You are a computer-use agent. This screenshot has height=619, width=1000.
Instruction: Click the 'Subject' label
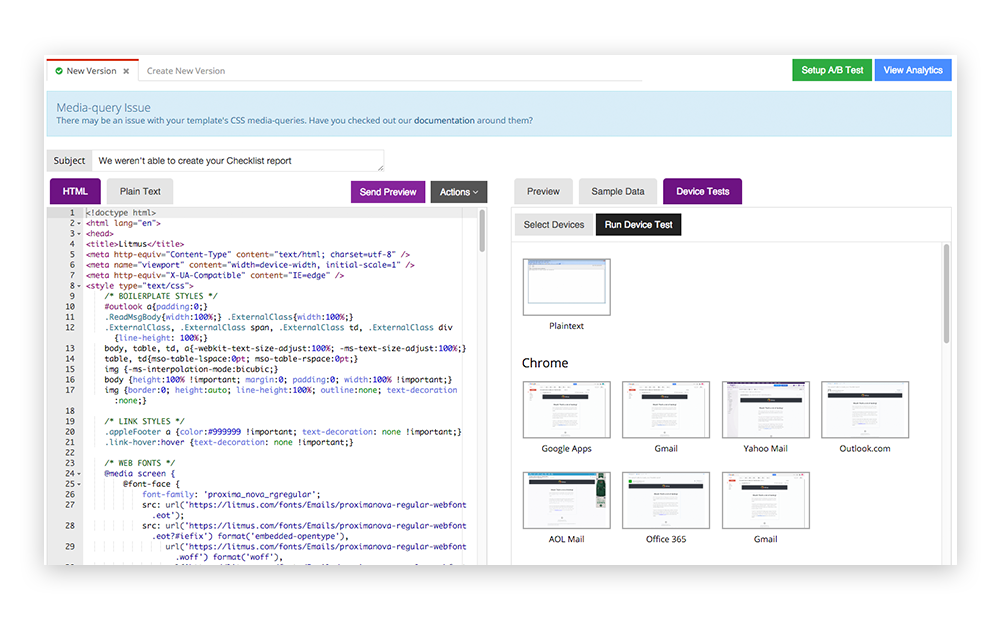point(69,161)
